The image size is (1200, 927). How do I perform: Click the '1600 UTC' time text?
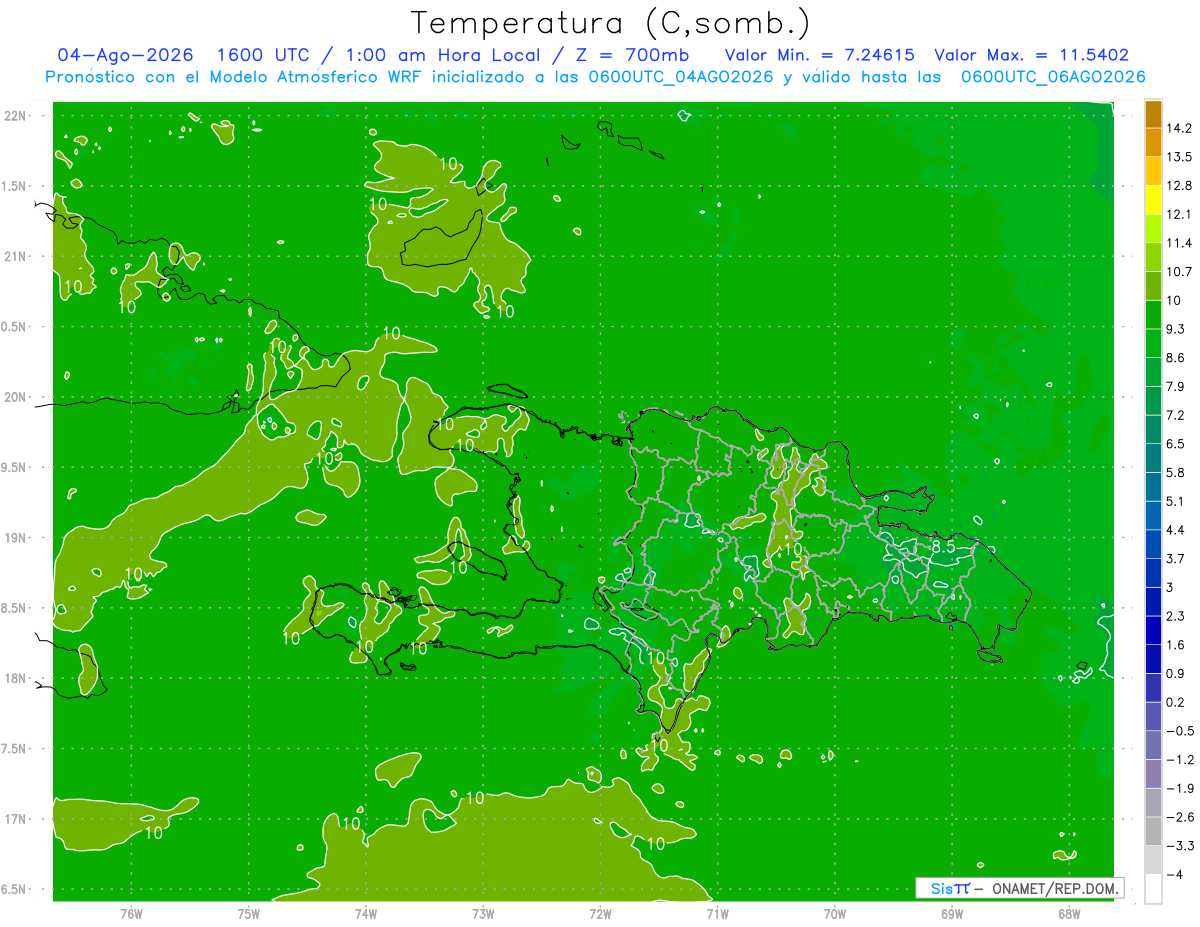click(261, 55)
